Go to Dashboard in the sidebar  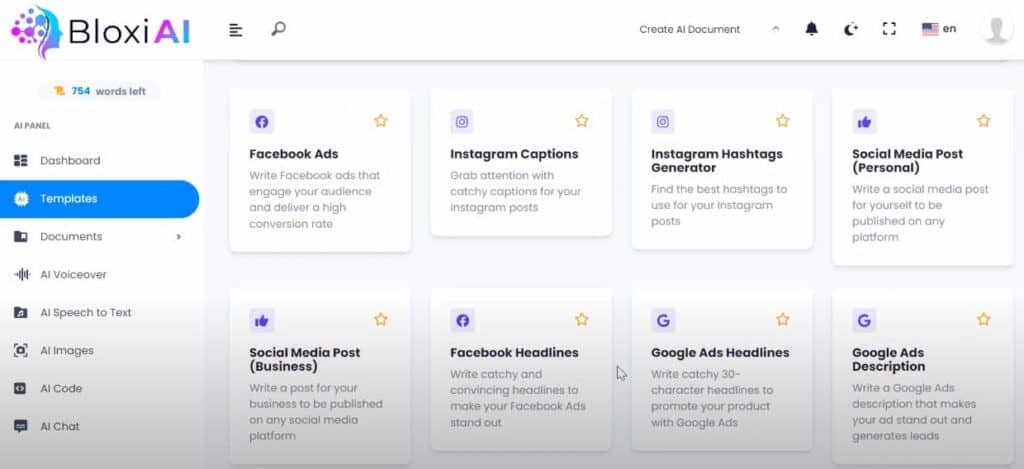coord(70,161)
